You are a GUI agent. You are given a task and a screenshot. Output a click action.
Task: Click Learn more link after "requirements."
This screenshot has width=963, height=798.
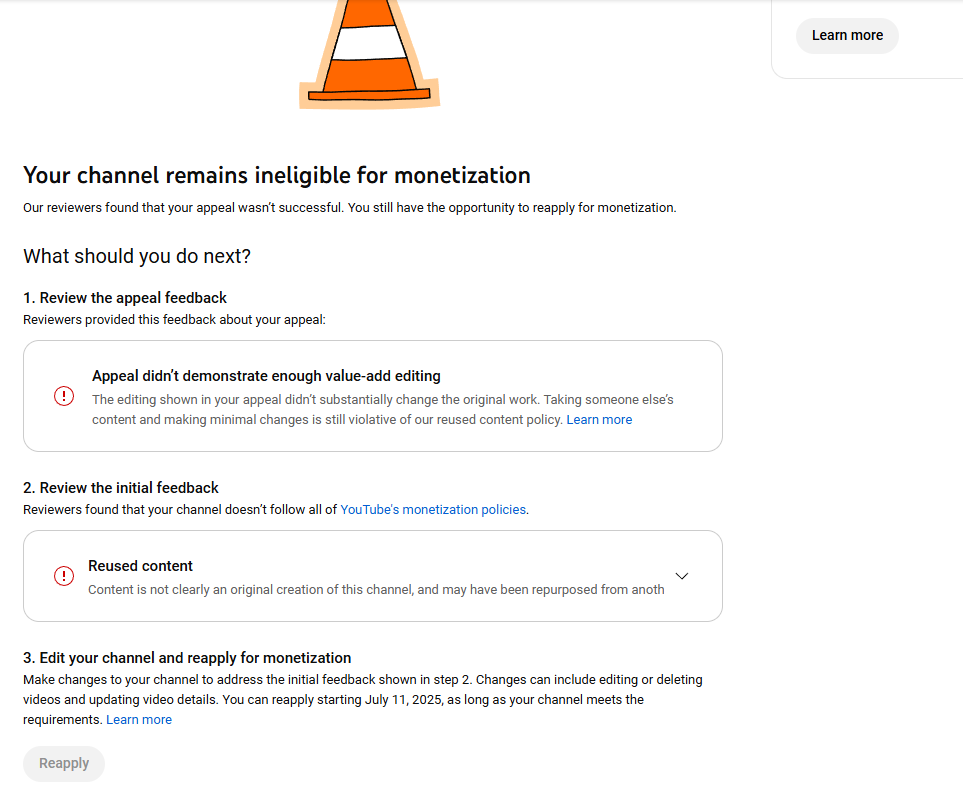(x=139, y=720)
